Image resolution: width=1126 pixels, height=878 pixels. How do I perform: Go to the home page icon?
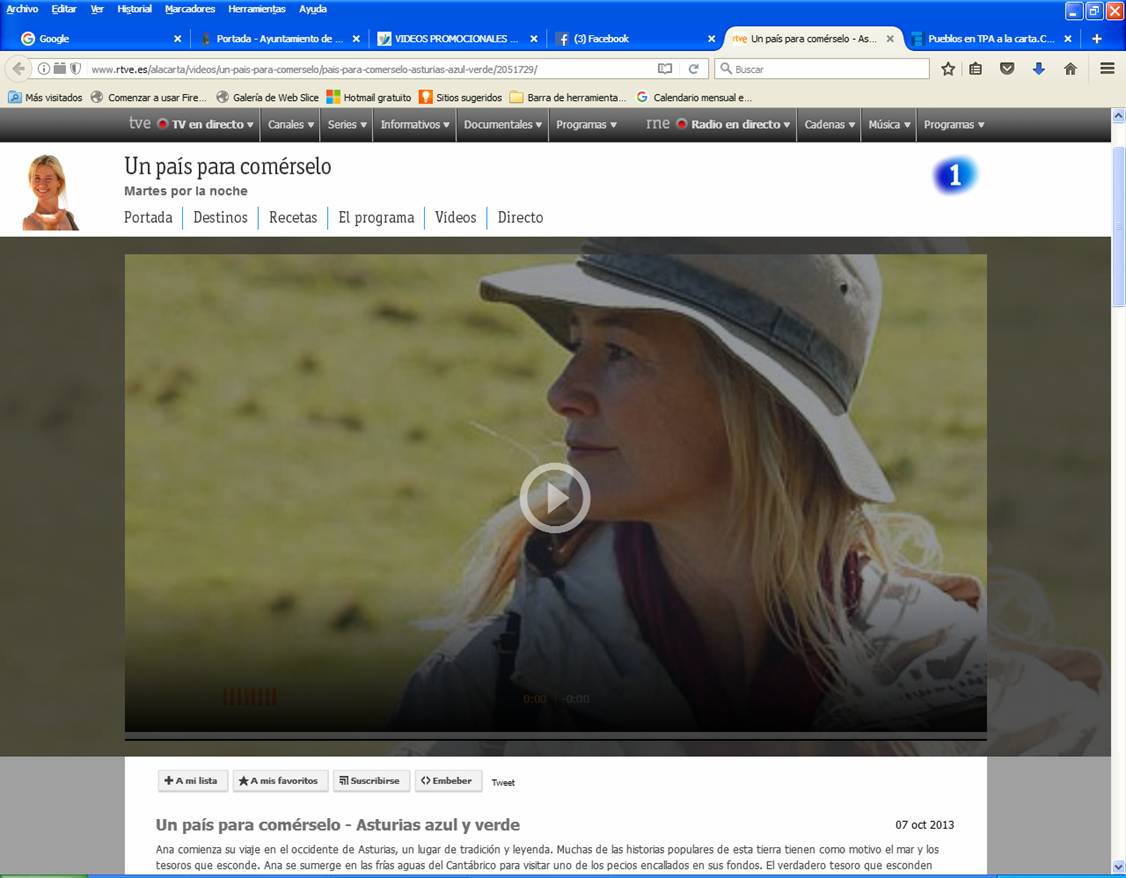1070,69
